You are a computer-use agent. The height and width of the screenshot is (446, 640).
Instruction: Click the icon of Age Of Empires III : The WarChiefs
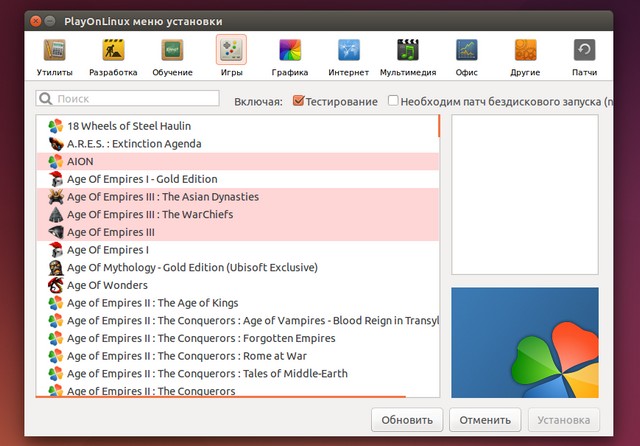click(56, 215)
